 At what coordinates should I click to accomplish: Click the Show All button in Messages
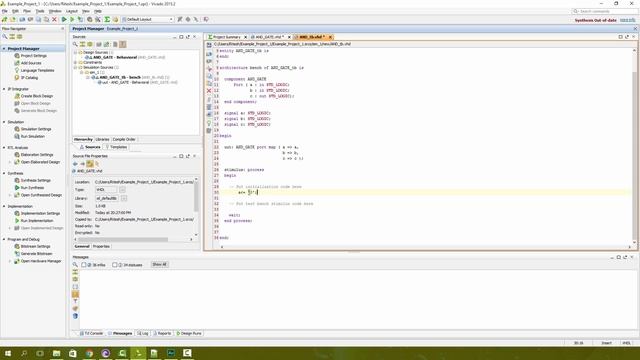tap(159, 264)
